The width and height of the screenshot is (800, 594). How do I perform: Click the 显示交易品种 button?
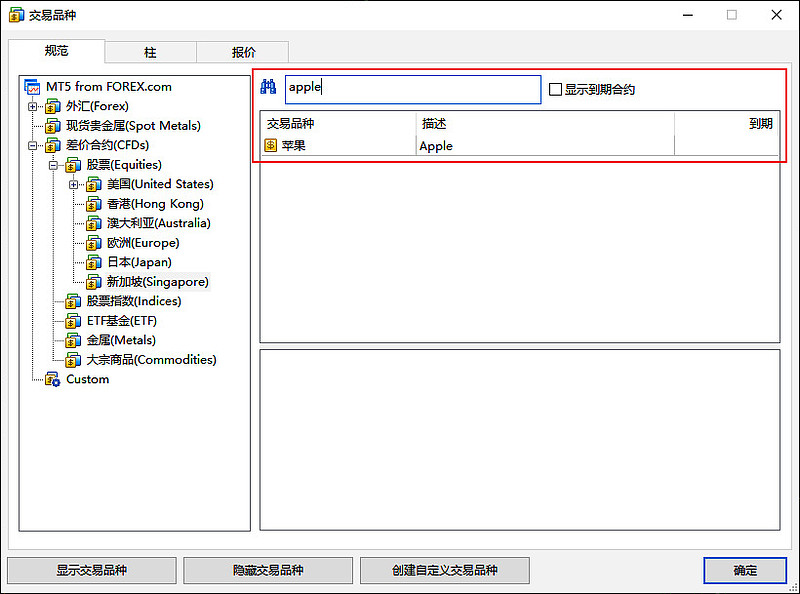click(x=92, y=570)
